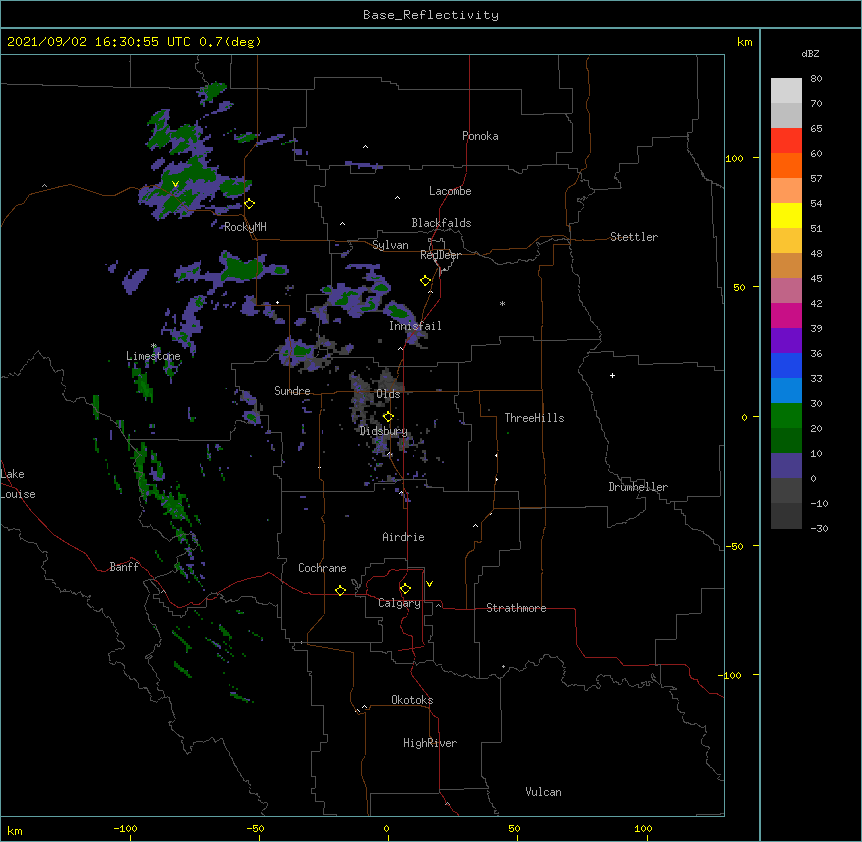Click the Okotoks city label
This screenshot has width=862, height=842.
[x=412, y=700]
